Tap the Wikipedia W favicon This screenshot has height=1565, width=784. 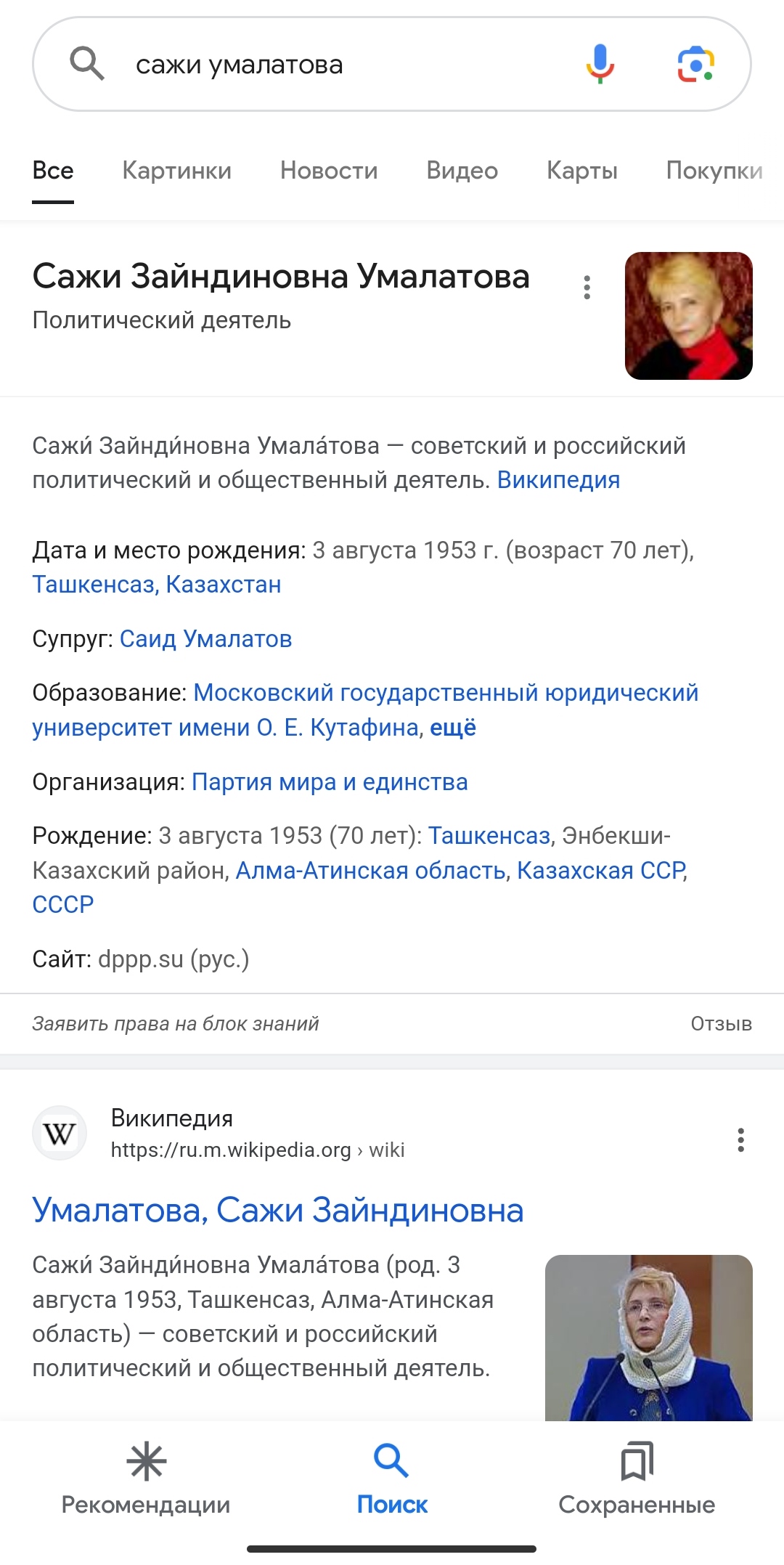60,1133
